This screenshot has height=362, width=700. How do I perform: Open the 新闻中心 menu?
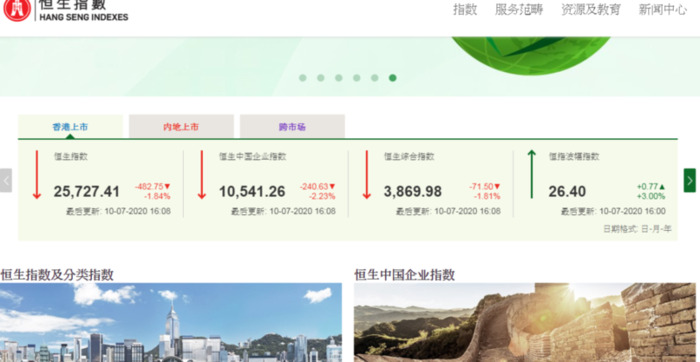tap(662, 9)
